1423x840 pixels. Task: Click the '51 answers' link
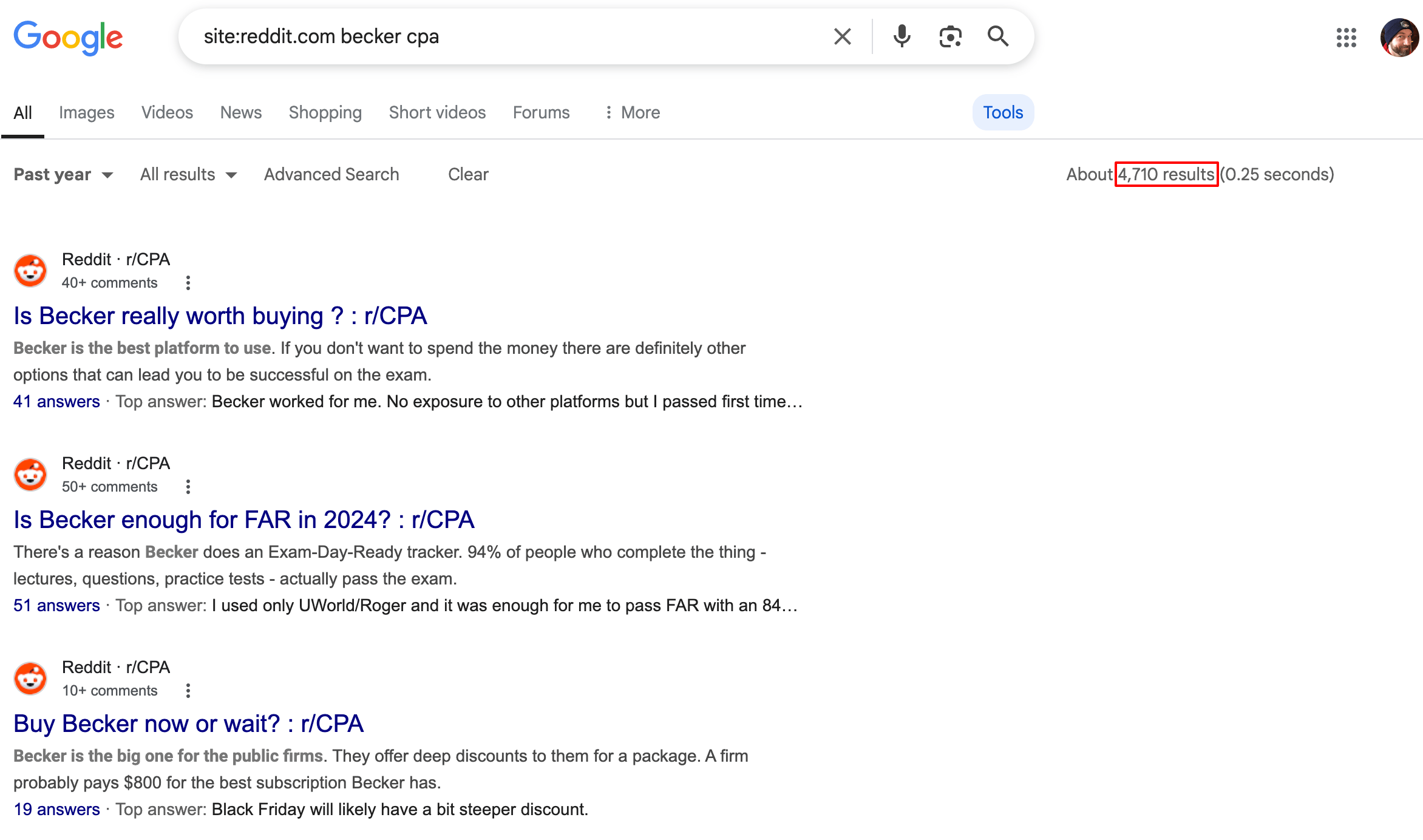(56, 606)
